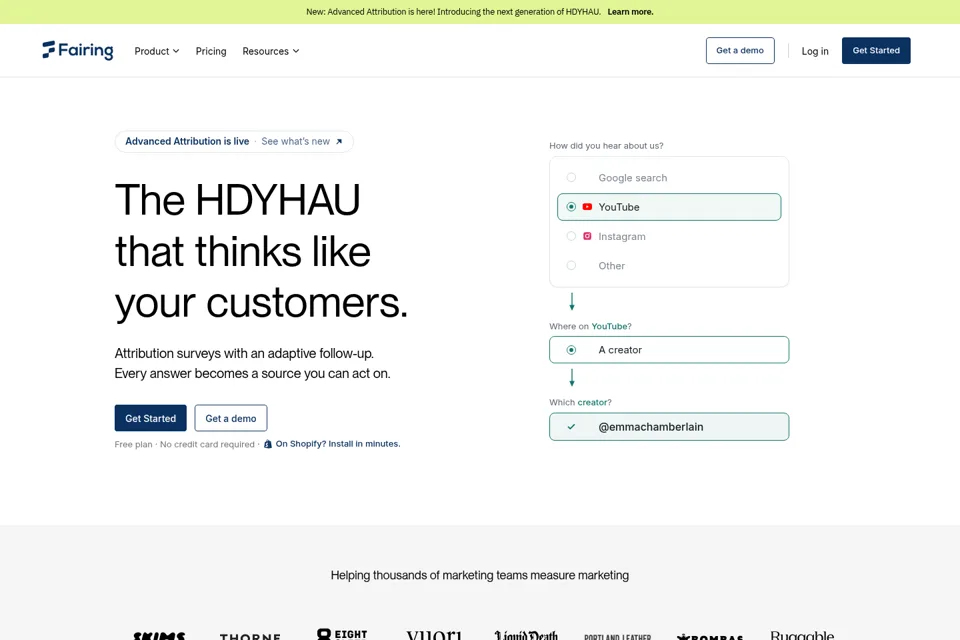960x640 pixels.
Task: Click See what's new arrow icon
Action: 339,141
